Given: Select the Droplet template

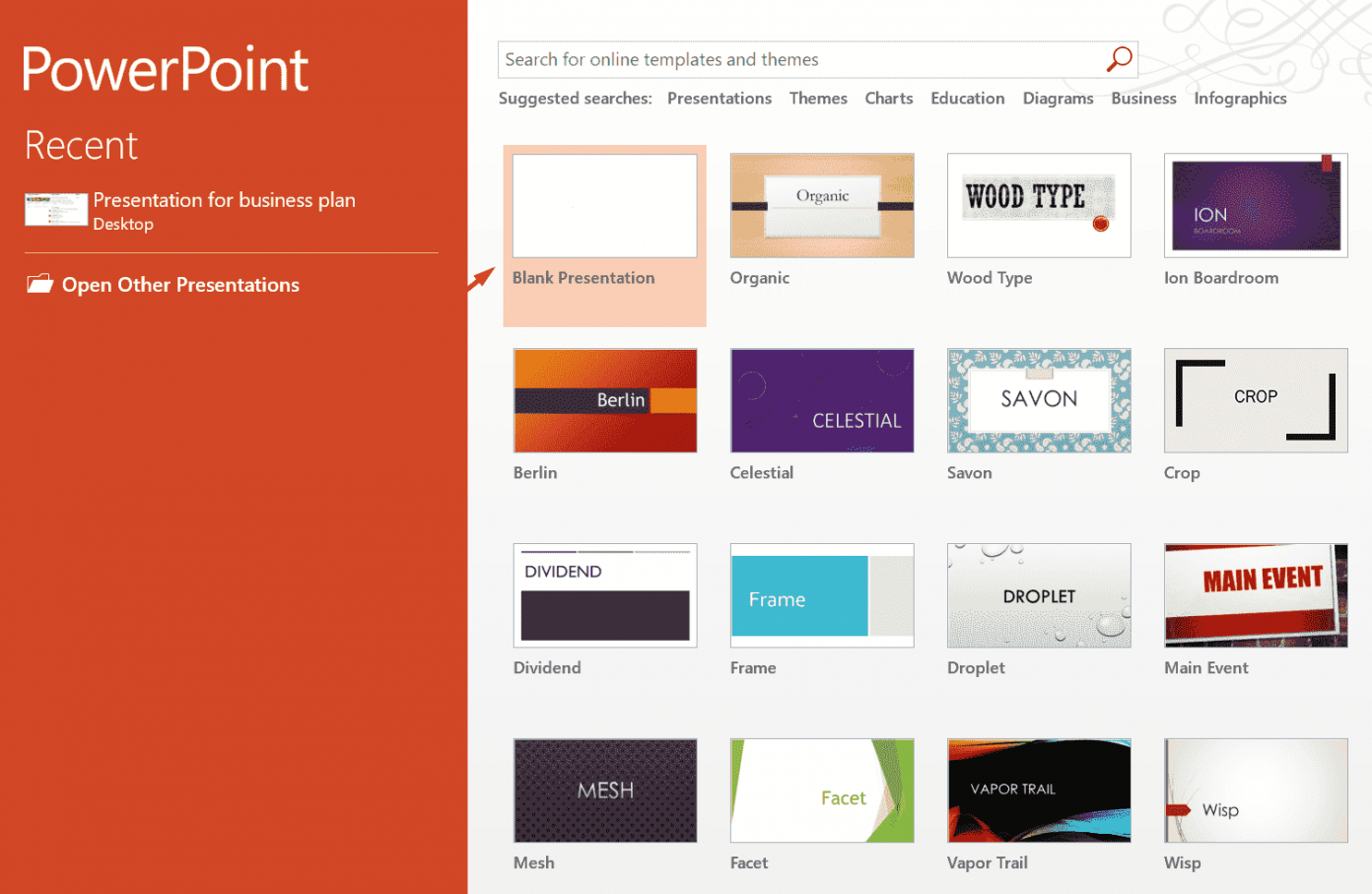Looking at the screenshot, I should point(1038,595).
